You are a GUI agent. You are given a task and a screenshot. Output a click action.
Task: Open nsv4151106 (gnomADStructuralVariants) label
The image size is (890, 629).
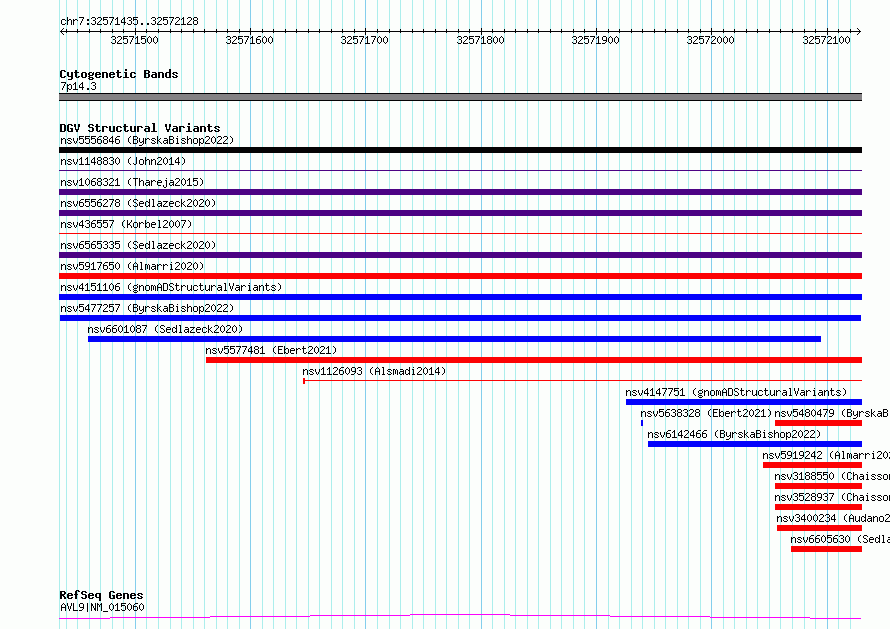click(x=171, y=287)
